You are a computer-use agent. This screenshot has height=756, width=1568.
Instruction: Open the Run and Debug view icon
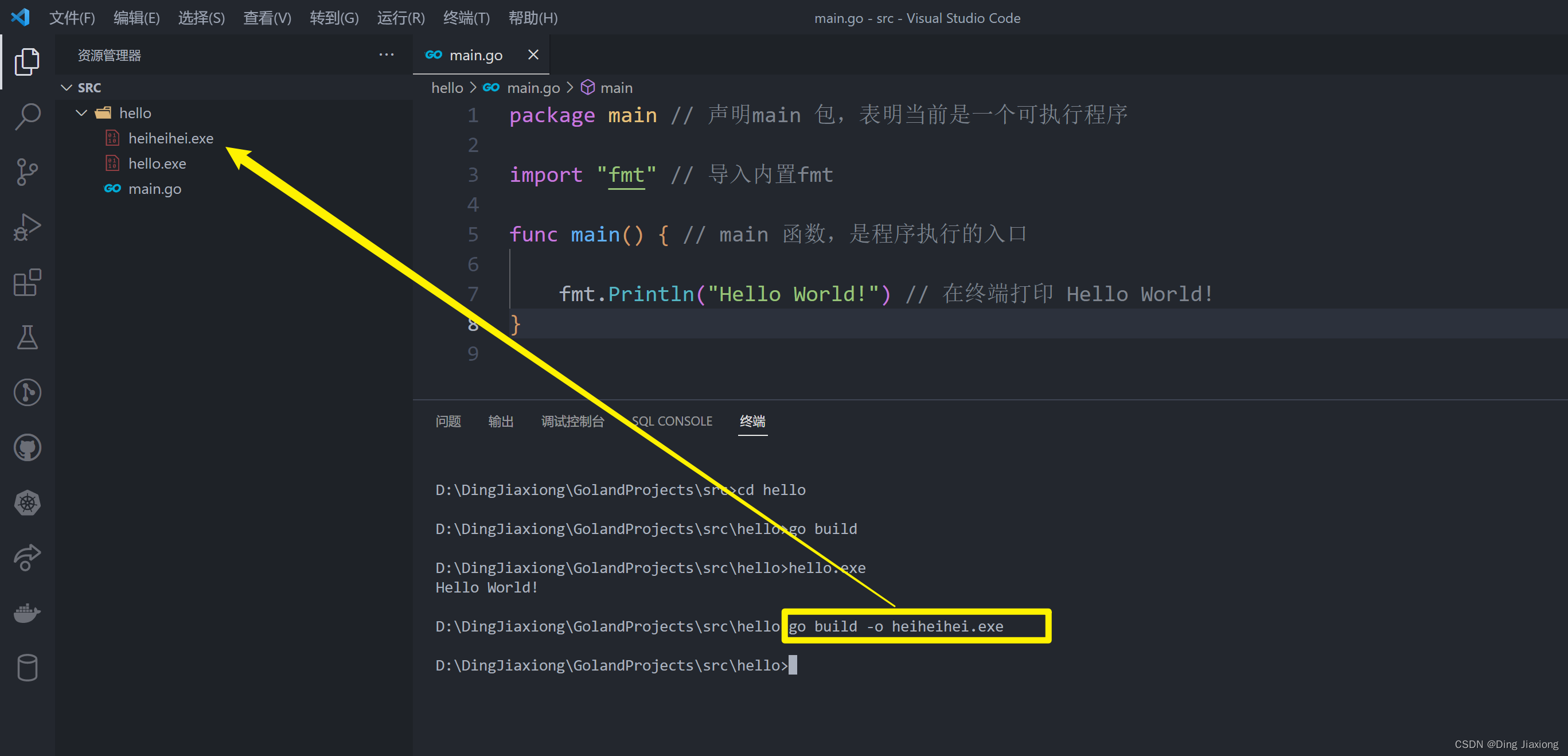[x=27, y=227]
